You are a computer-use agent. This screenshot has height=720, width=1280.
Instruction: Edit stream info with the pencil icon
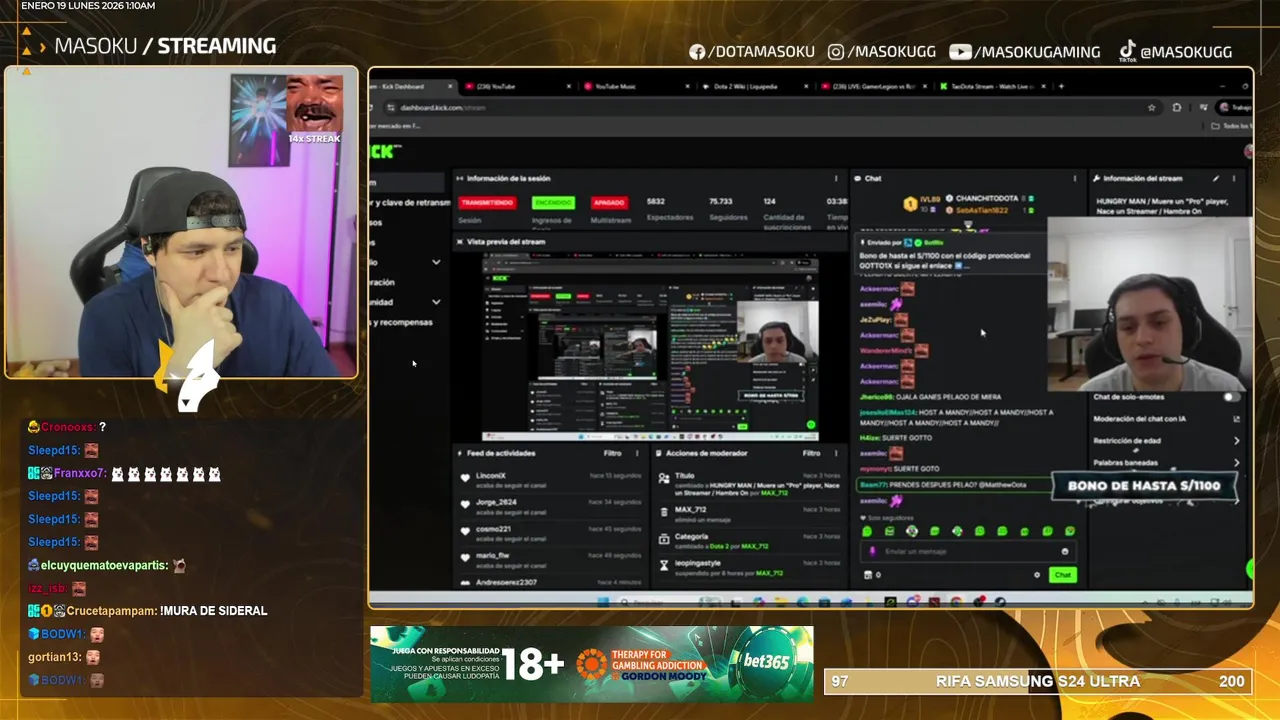click(1216, 178)
